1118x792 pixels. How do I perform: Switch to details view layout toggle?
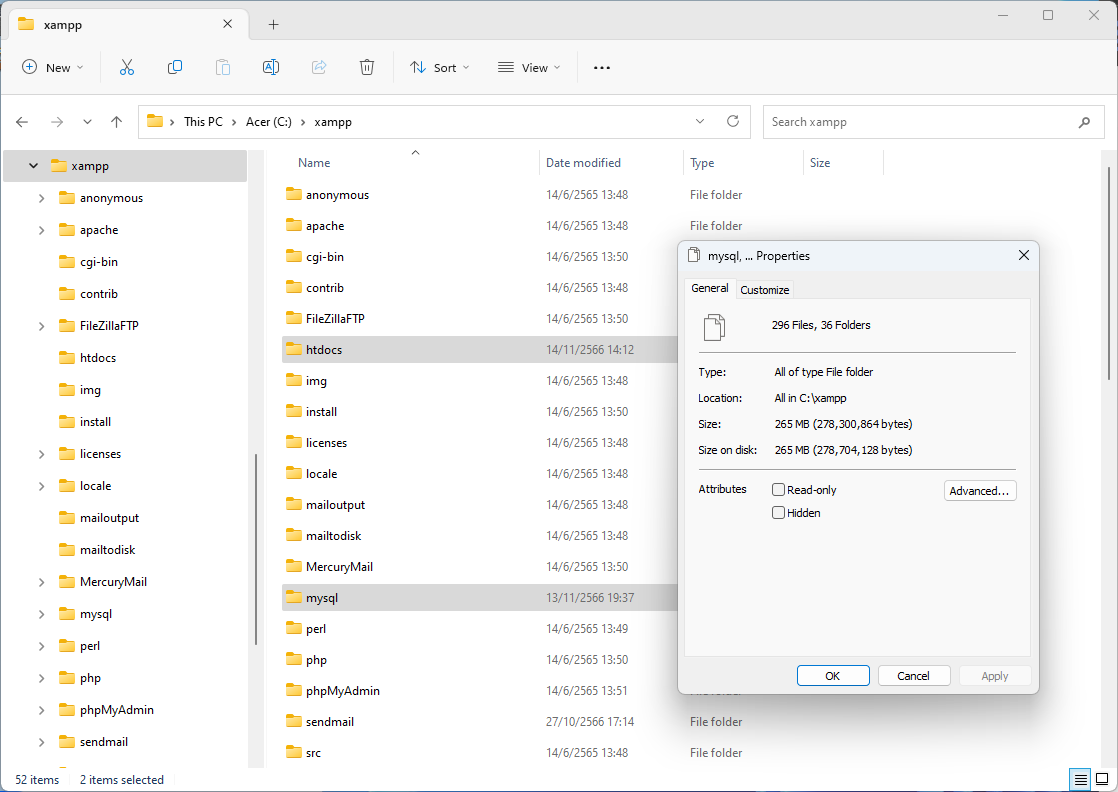1080,779
